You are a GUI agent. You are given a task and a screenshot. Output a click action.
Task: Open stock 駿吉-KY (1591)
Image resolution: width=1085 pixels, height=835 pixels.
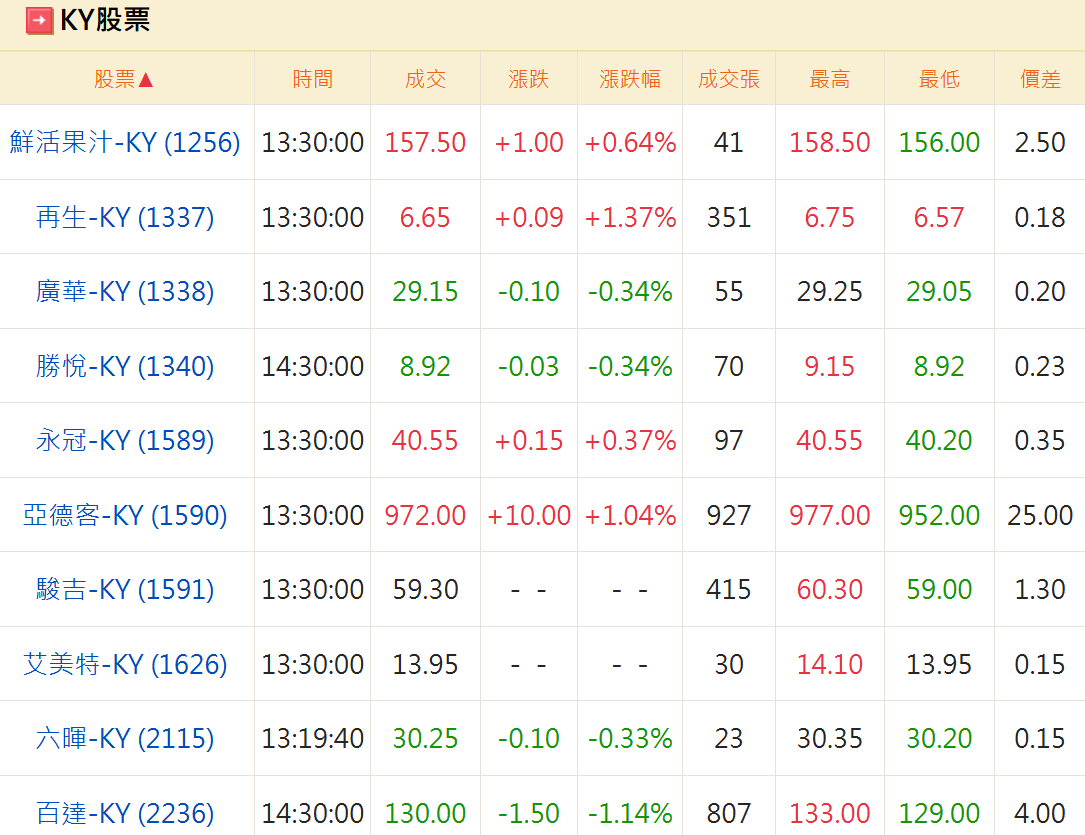[125, 589]
